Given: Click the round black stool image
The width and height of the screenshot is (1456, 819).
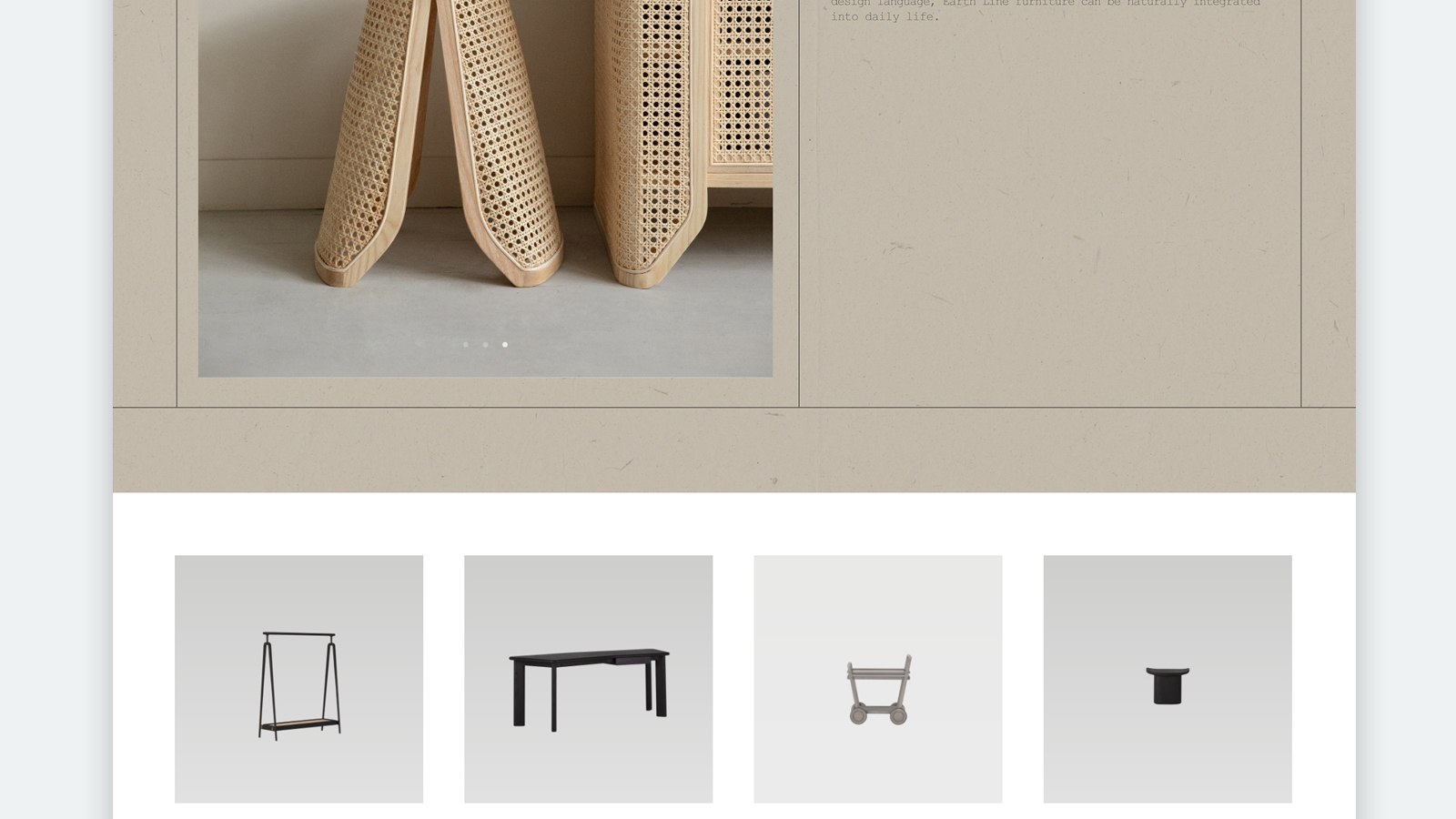Looking at the screenshot, I should (x=1168, y=685).
